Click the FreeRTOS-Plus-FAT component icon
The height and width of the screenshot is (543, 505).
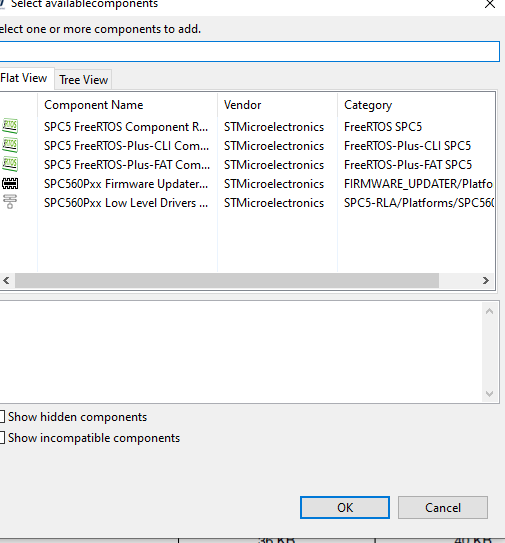click(x=10, y=164)
